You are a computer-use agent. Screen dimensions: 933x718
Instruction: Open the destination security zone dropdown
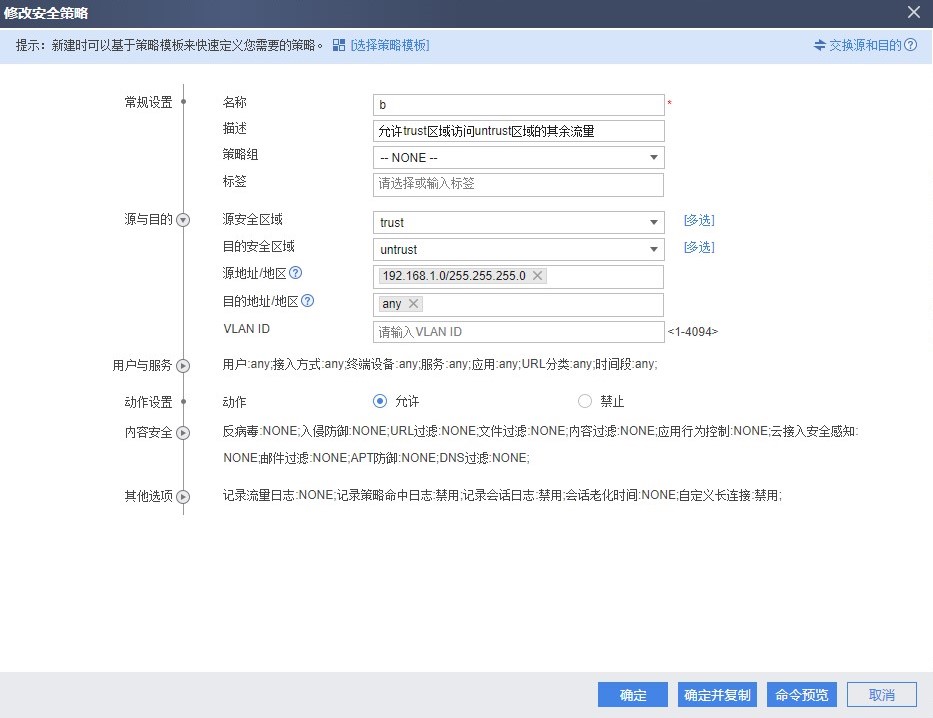coord(517,249)
